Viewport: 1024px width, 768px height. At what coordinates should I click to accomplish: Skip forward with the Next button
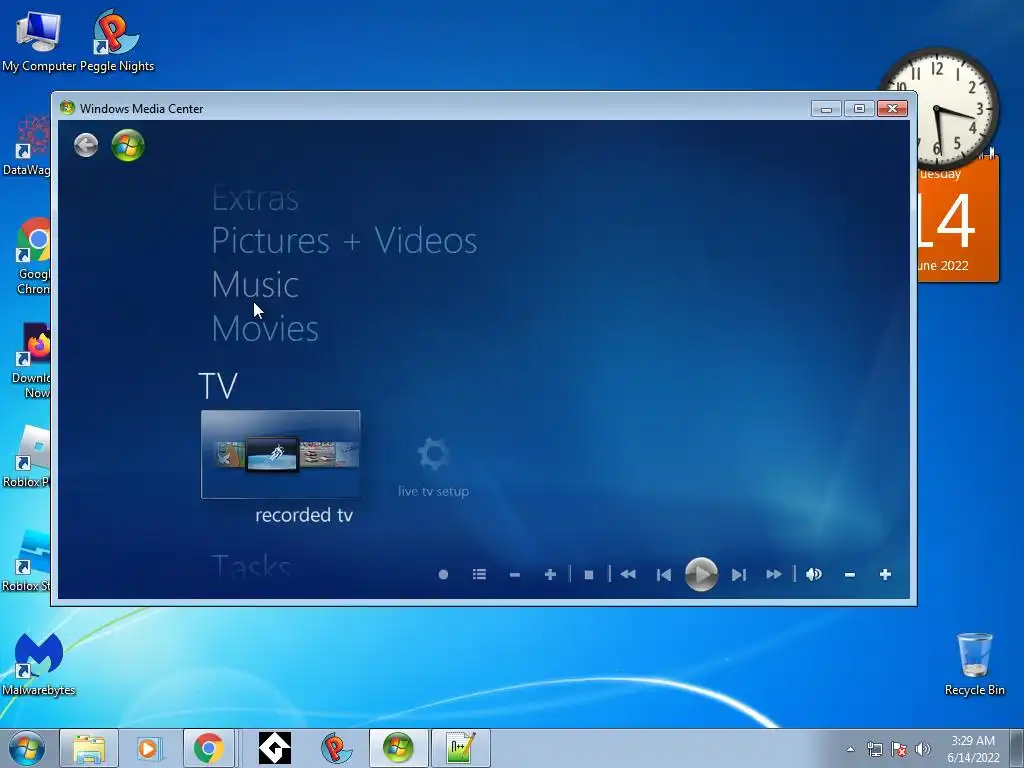(x=739, y=575)
